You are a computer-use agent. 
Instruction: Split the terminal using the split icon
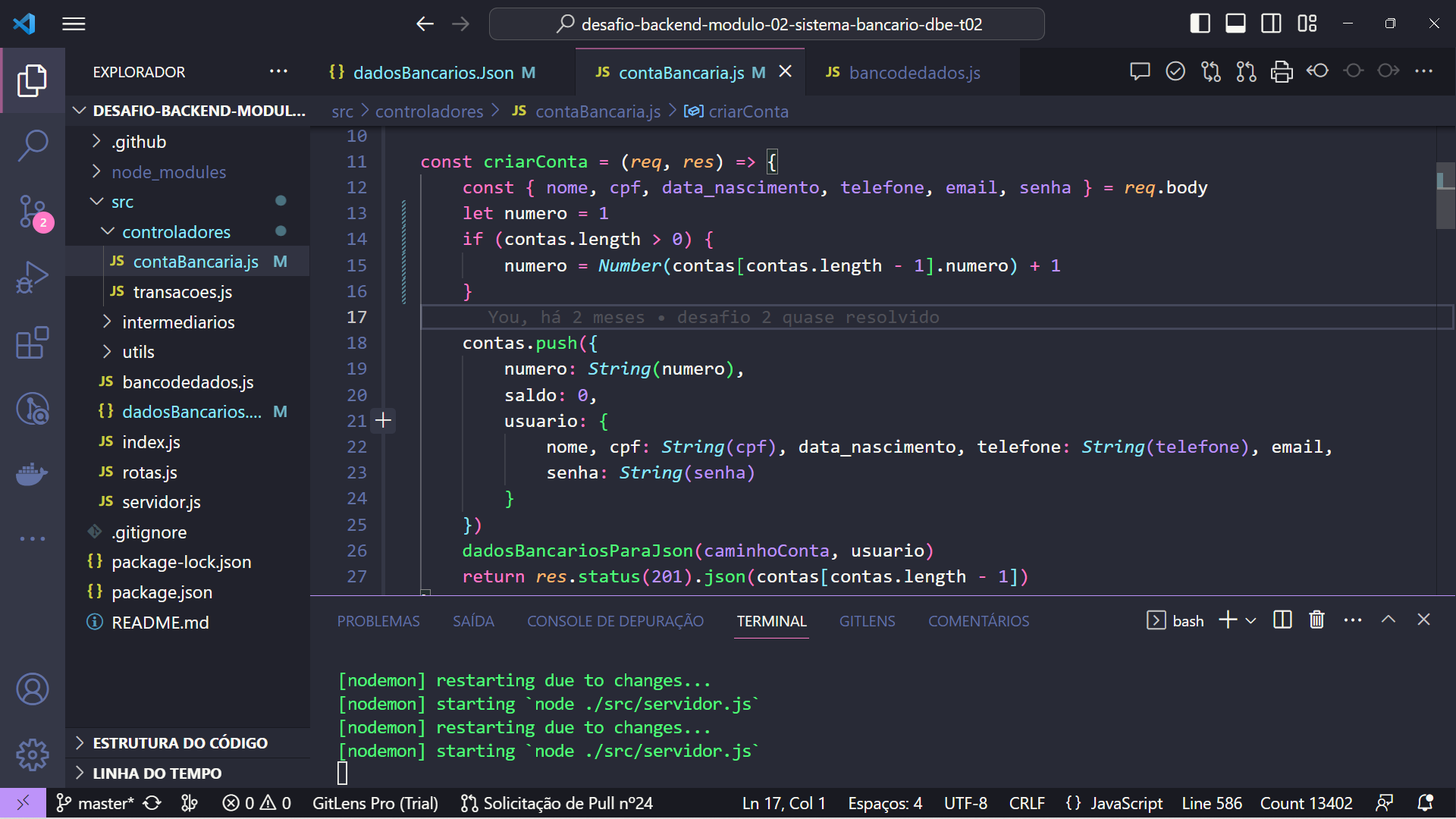1281,620
